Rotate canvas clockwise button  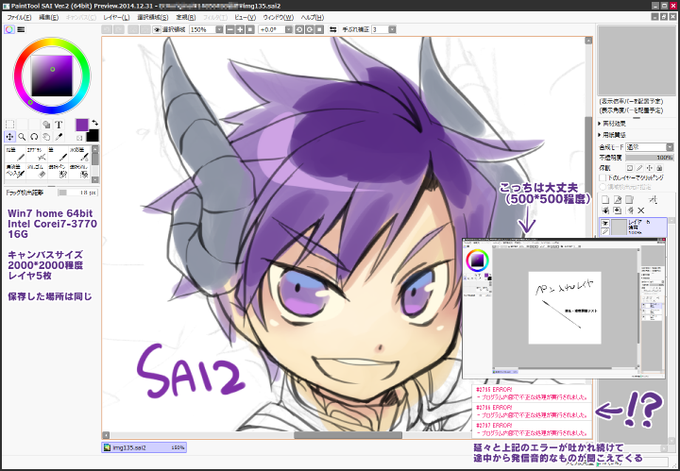310,29
